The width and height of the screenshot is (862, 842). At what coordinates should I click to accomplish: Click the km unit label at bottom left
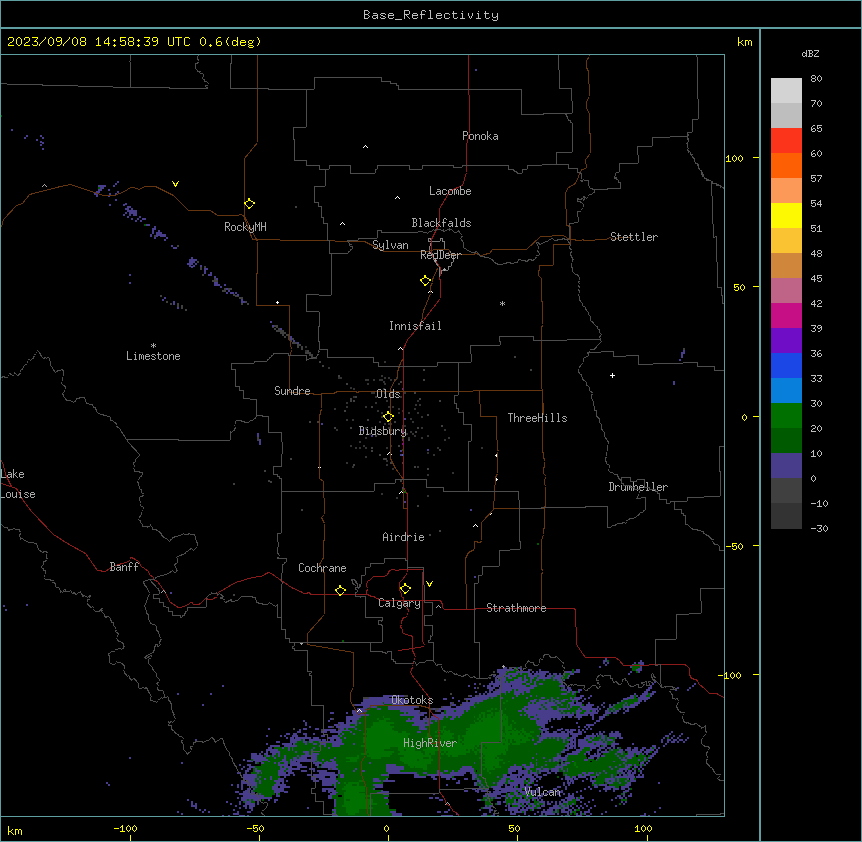pos(15,831)
